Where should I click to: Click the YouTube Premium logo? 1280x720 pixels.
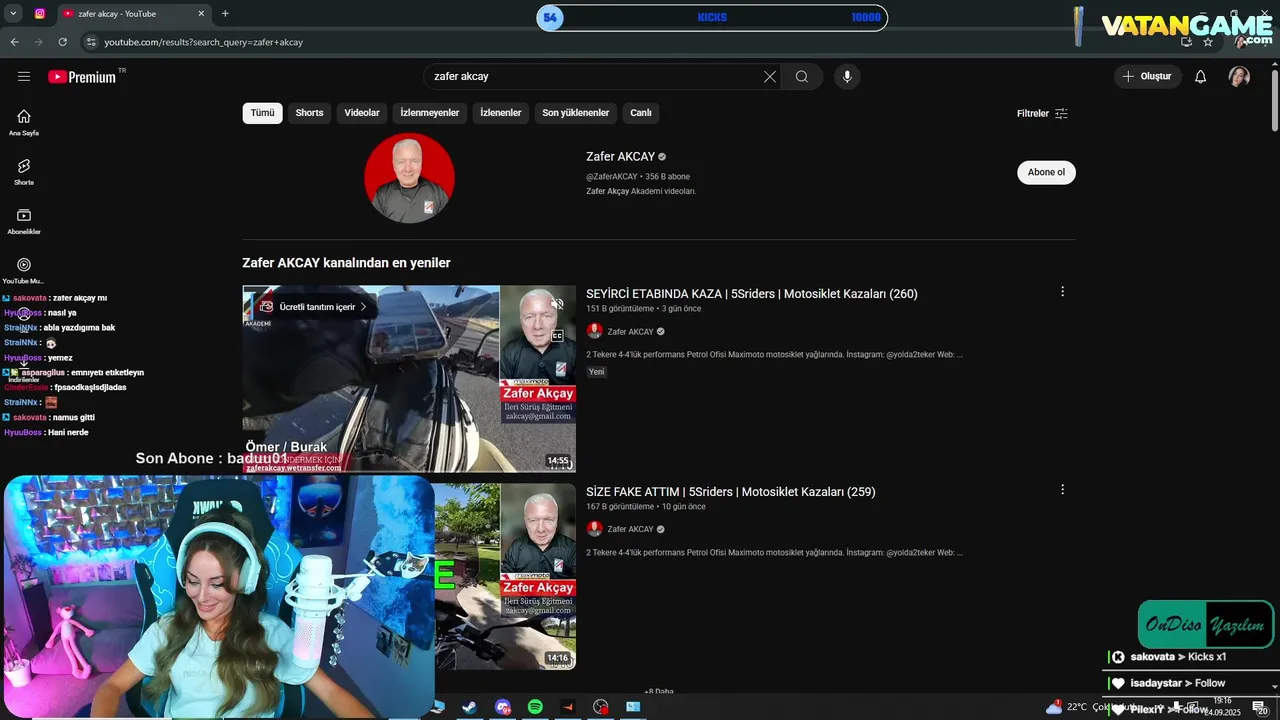(82, 77)
